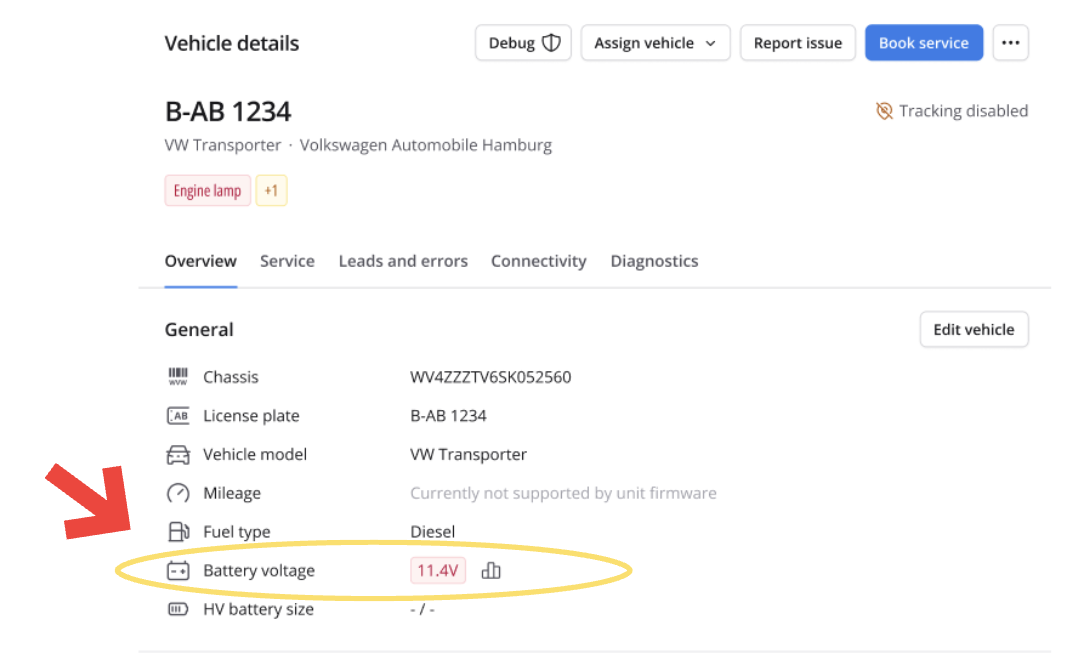Open the Leads and errors tab
Image resolution: width=1072 pixels, height=660 pixels.
point(403,261)
